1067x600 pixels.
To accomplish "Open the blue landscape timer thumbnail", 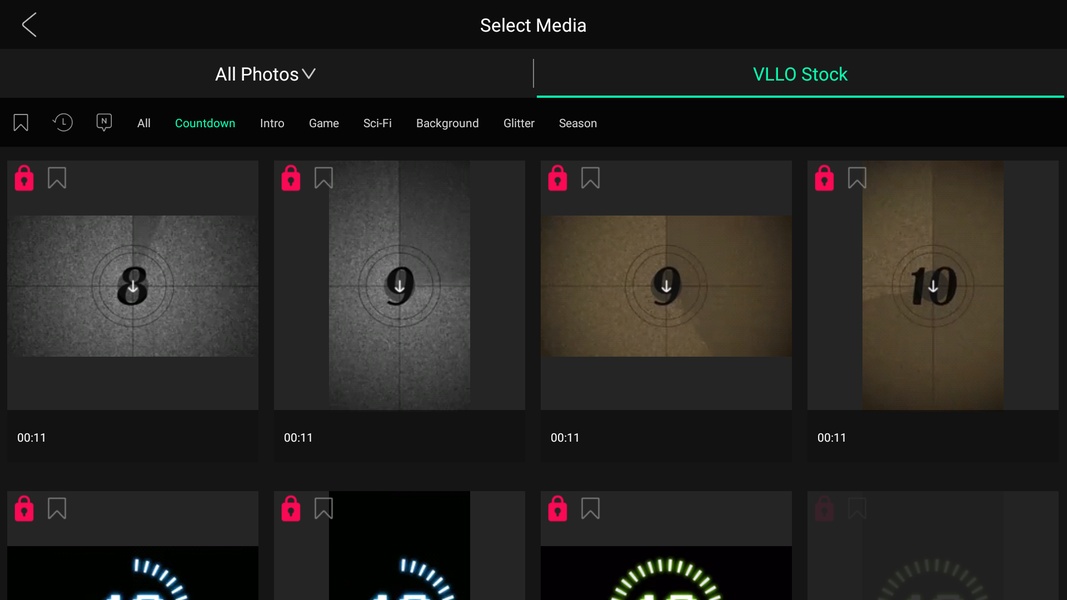I will (x=133, y=573).
